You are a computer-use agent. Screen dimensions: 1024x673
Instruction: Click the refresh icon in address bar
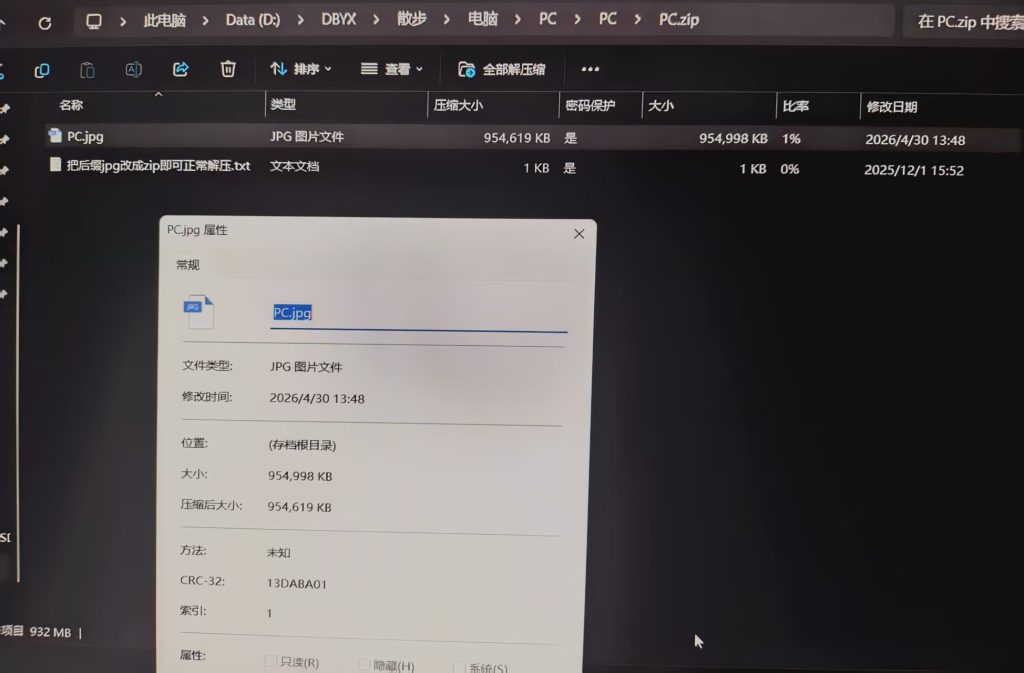pos(44,23)
